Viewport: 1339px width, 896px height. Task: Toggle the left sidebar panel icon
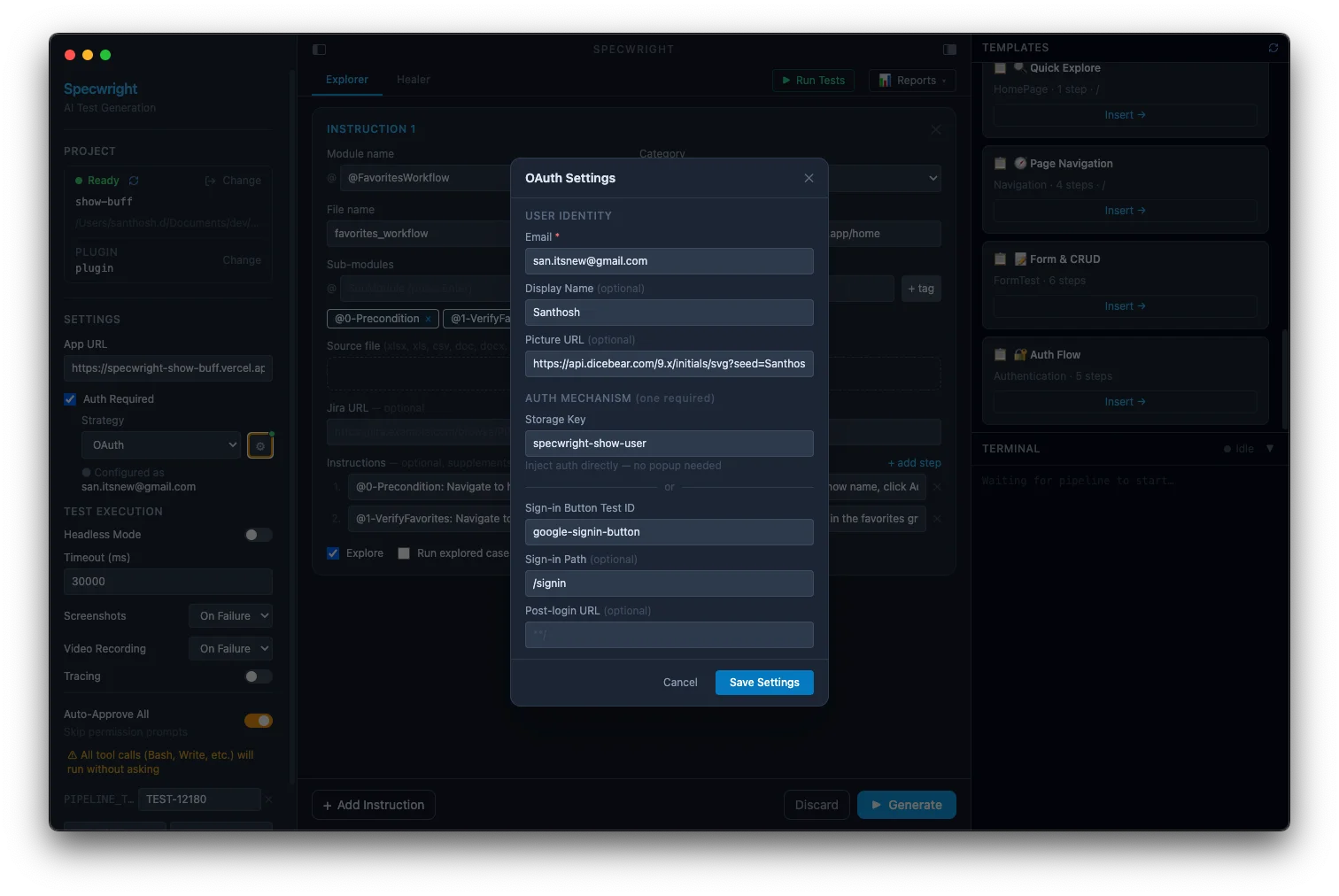(320, 50)
